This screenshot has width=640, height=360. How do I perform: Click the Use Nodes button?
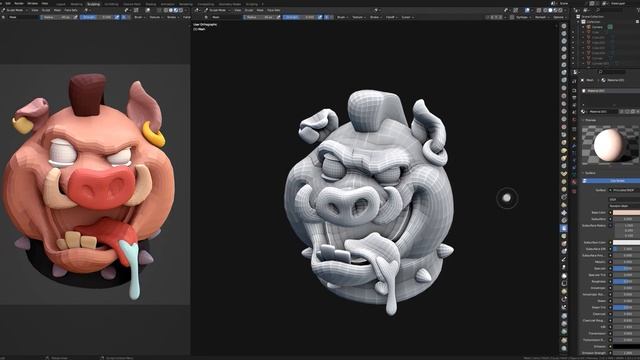pyautogui.click(x=611, y=180)
